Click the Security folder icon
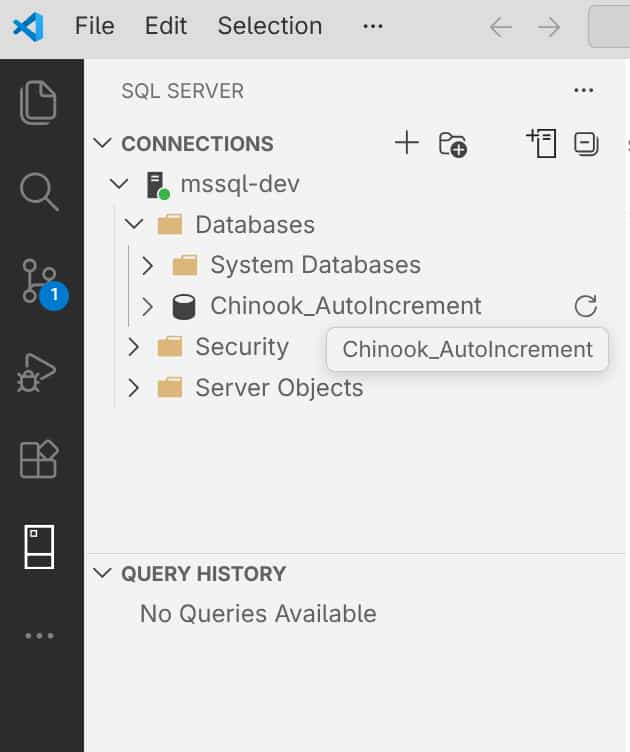 (170, 346)
